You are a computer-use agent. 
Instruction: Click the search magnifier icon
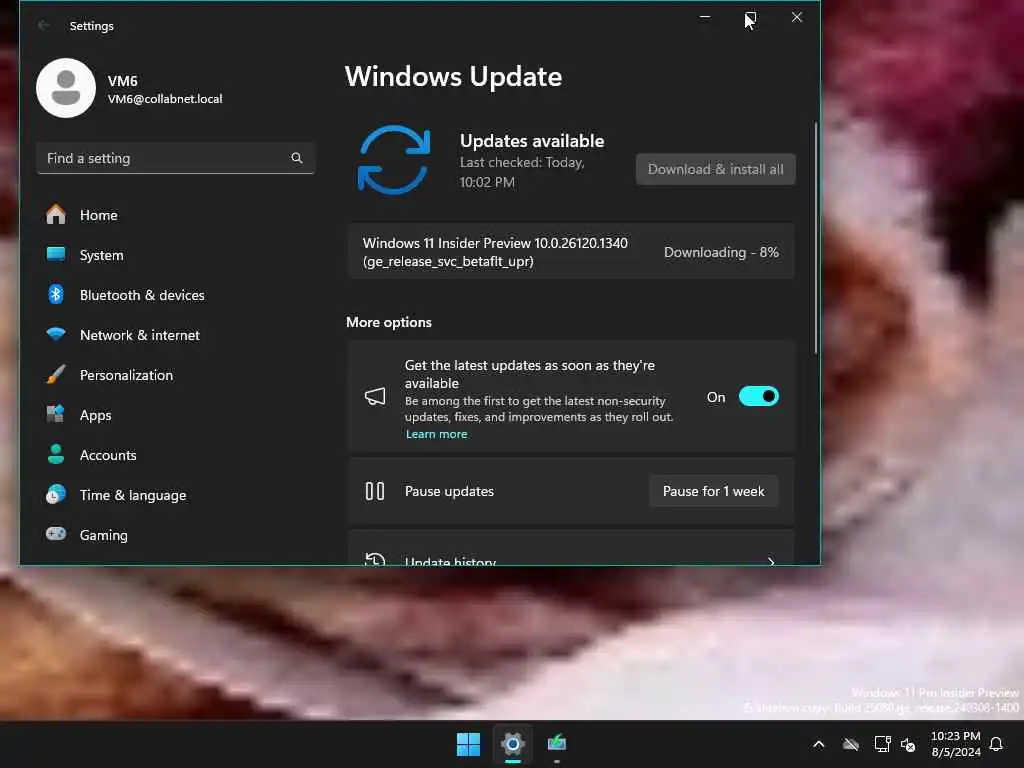(296, 158)
